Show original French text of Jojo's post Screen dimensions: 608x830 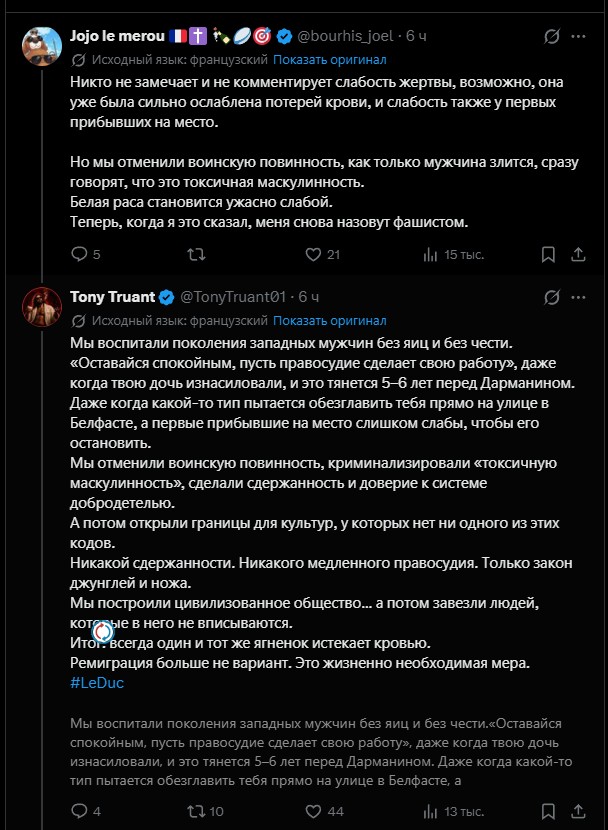(x=330, y=60)
